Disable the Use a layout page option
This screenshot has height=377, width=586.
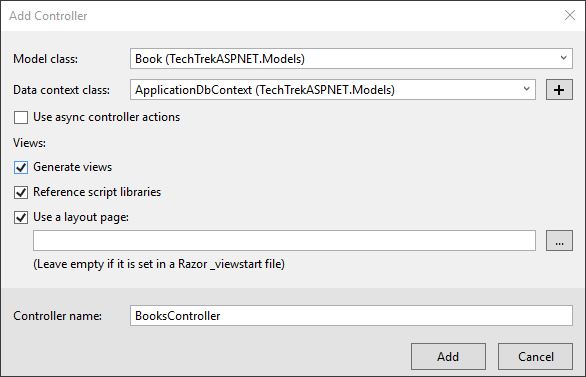click(x=21, y=217)
